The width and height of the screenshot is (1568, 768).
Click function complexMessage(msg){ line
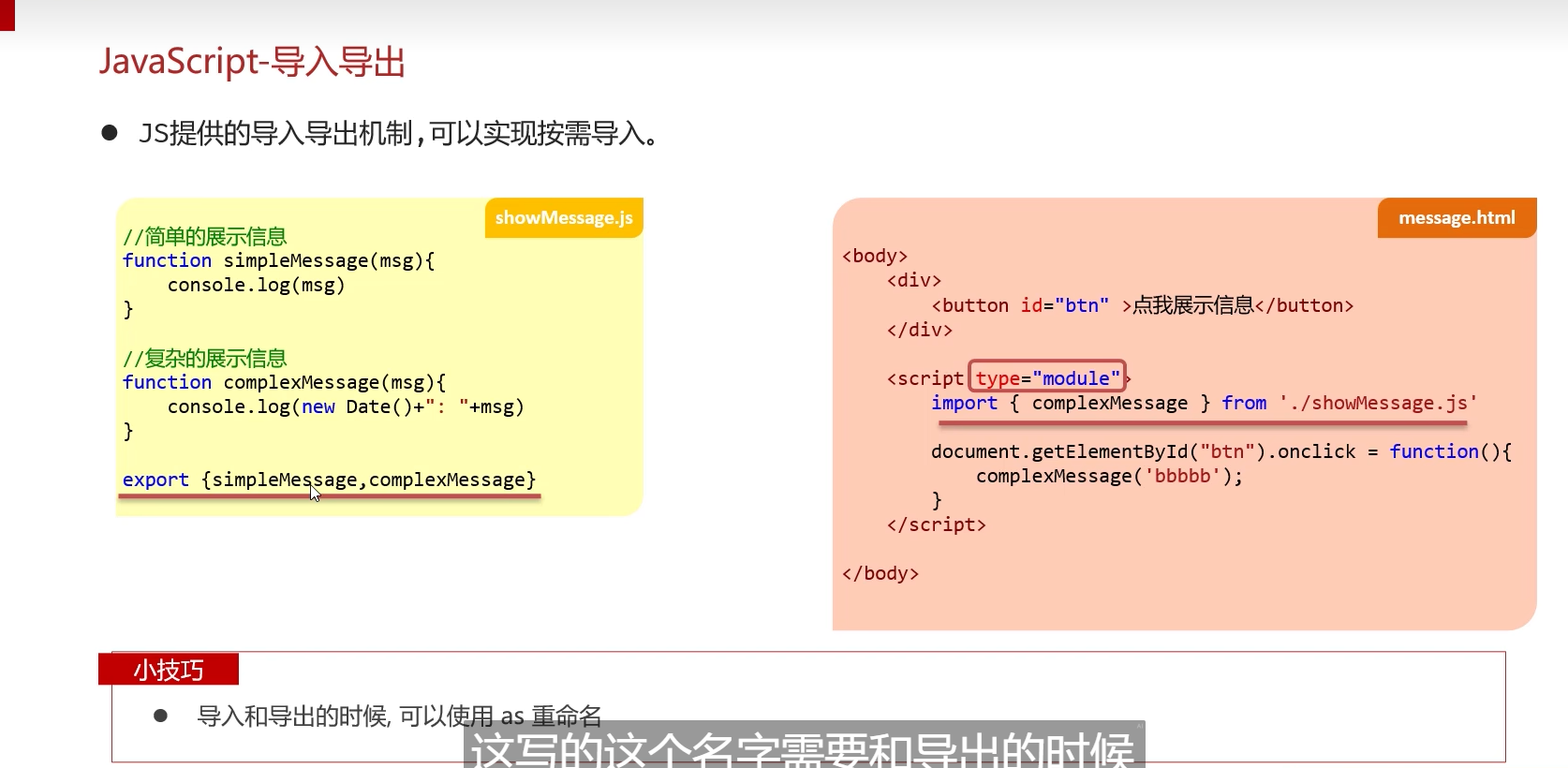coord(285,382)
